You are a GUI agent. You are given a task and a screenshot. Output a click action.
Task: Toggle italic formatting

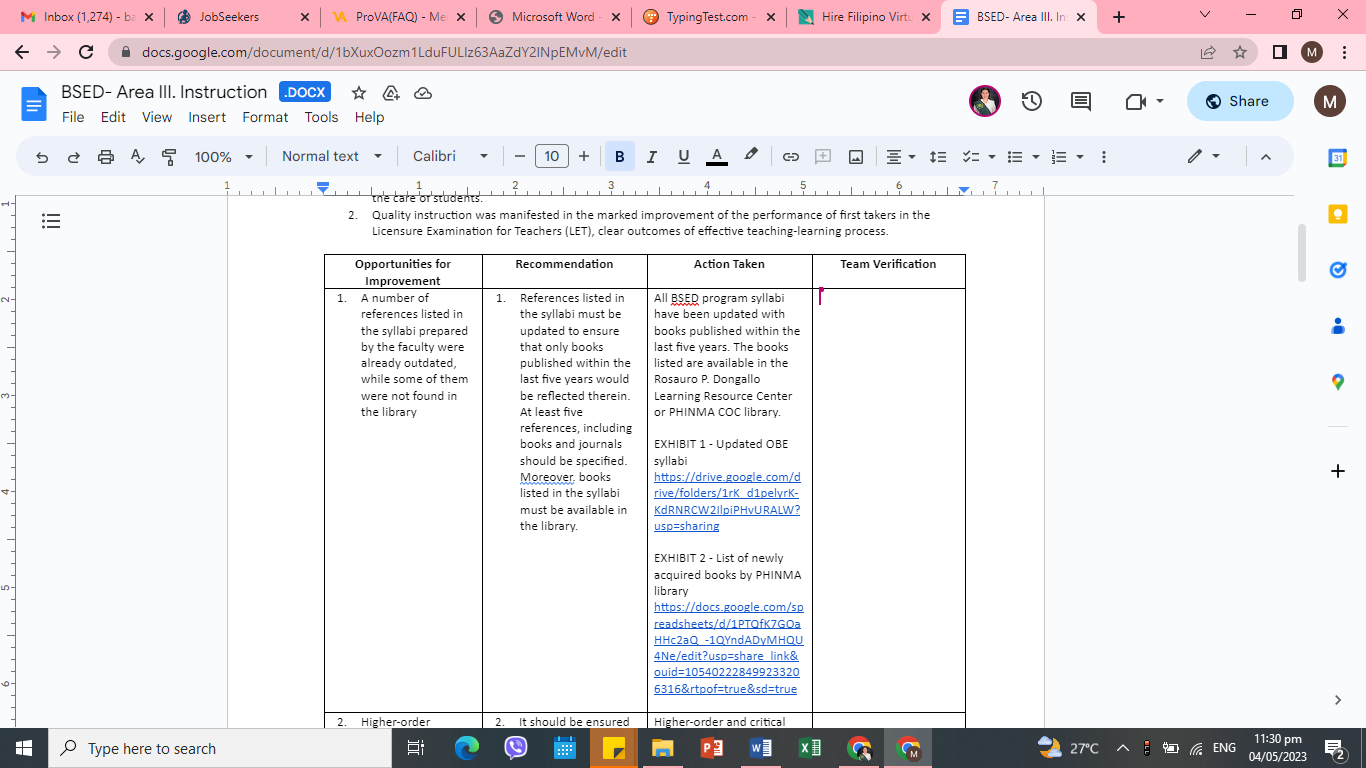pos(652,157)
